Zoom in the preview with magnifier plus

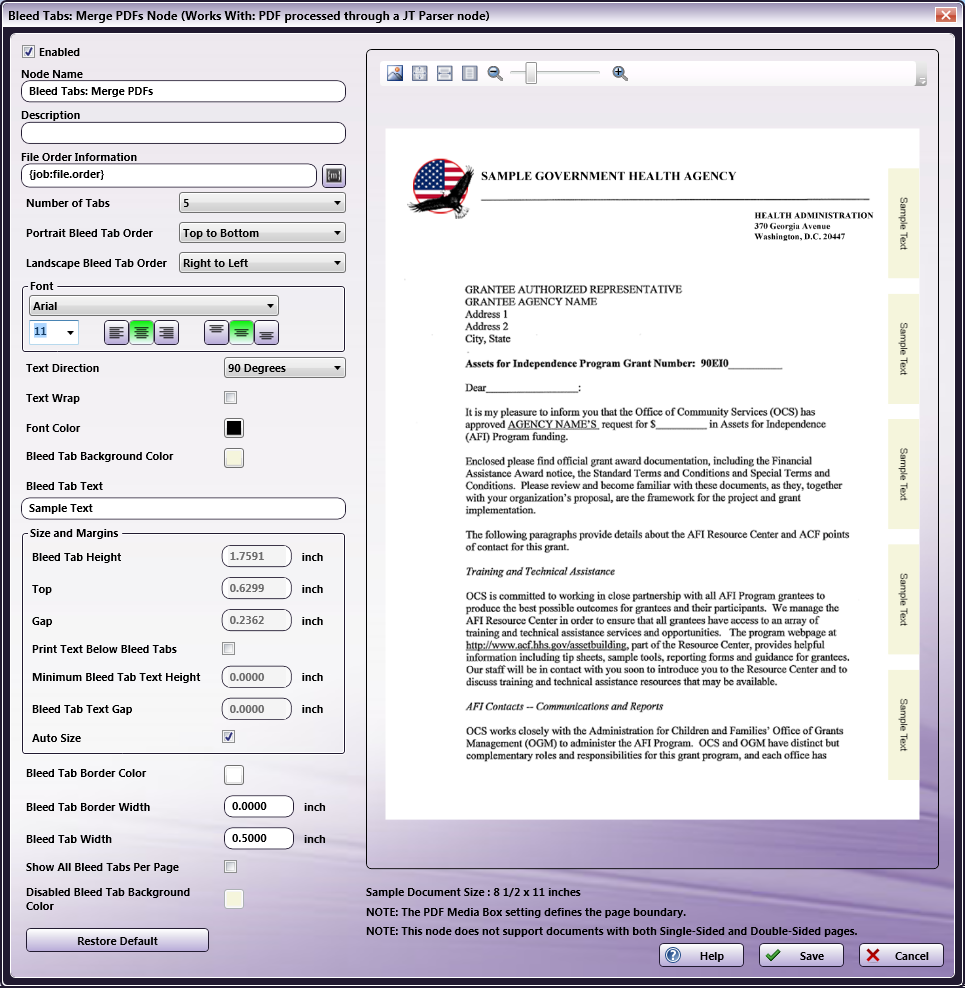pos(620,73)
